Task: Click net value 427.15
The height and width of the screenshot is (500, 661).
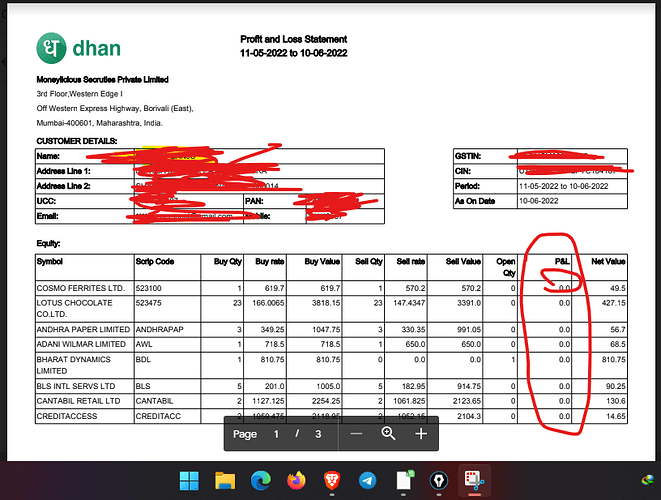Action: (613, 303)
